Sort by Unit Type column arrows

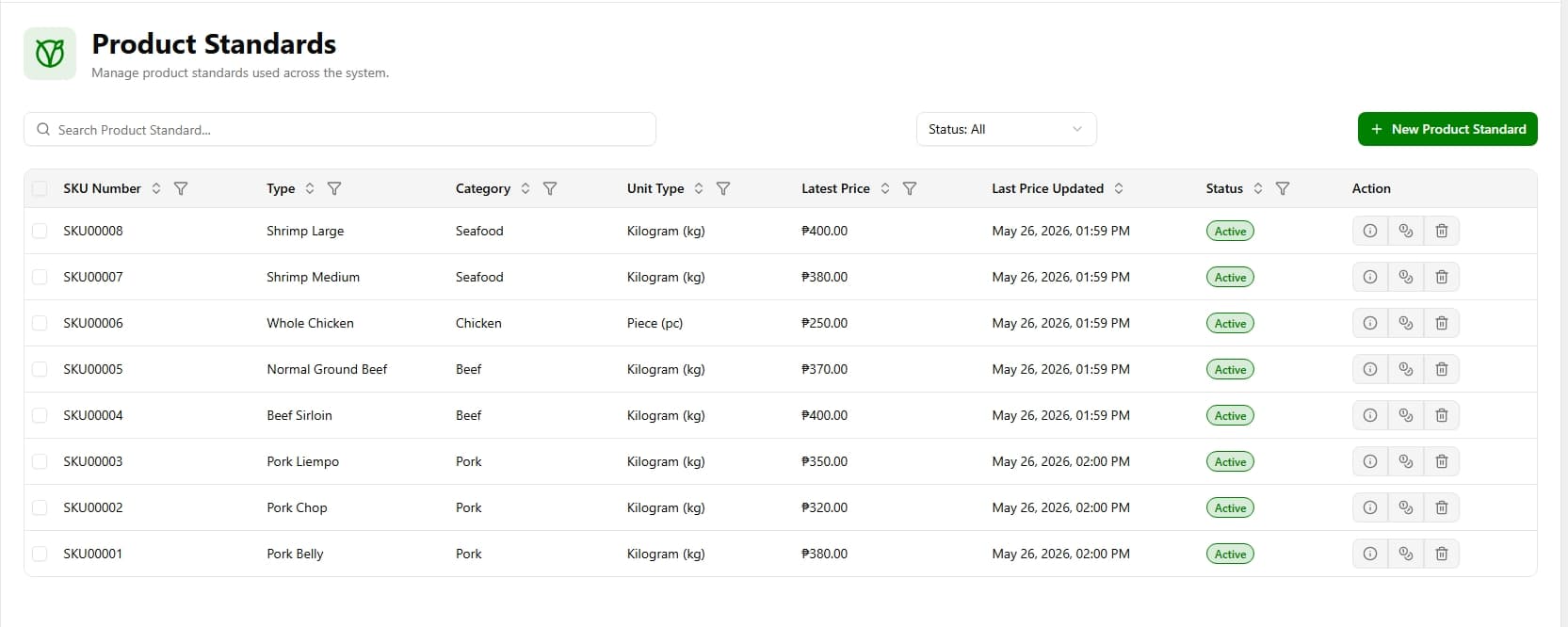pyautogui.click(x=699, y=188)
